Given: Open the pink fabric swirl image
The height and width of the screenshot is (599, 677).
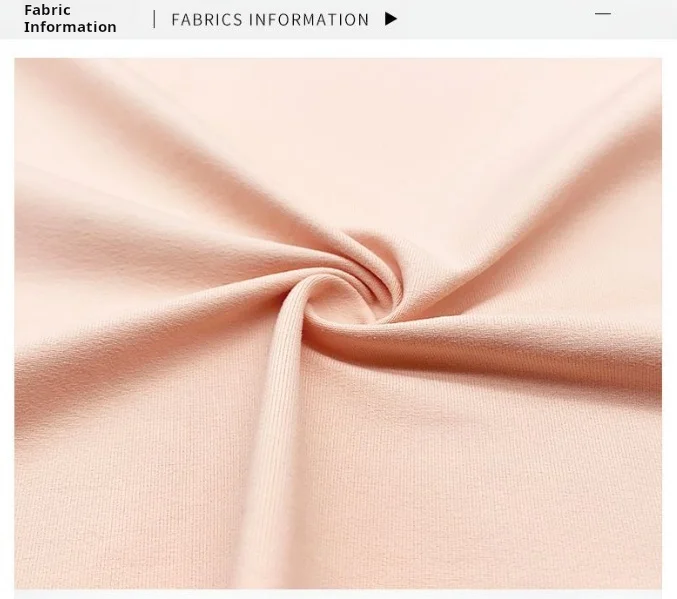Looking at the screenshot, I should (338, 323).
